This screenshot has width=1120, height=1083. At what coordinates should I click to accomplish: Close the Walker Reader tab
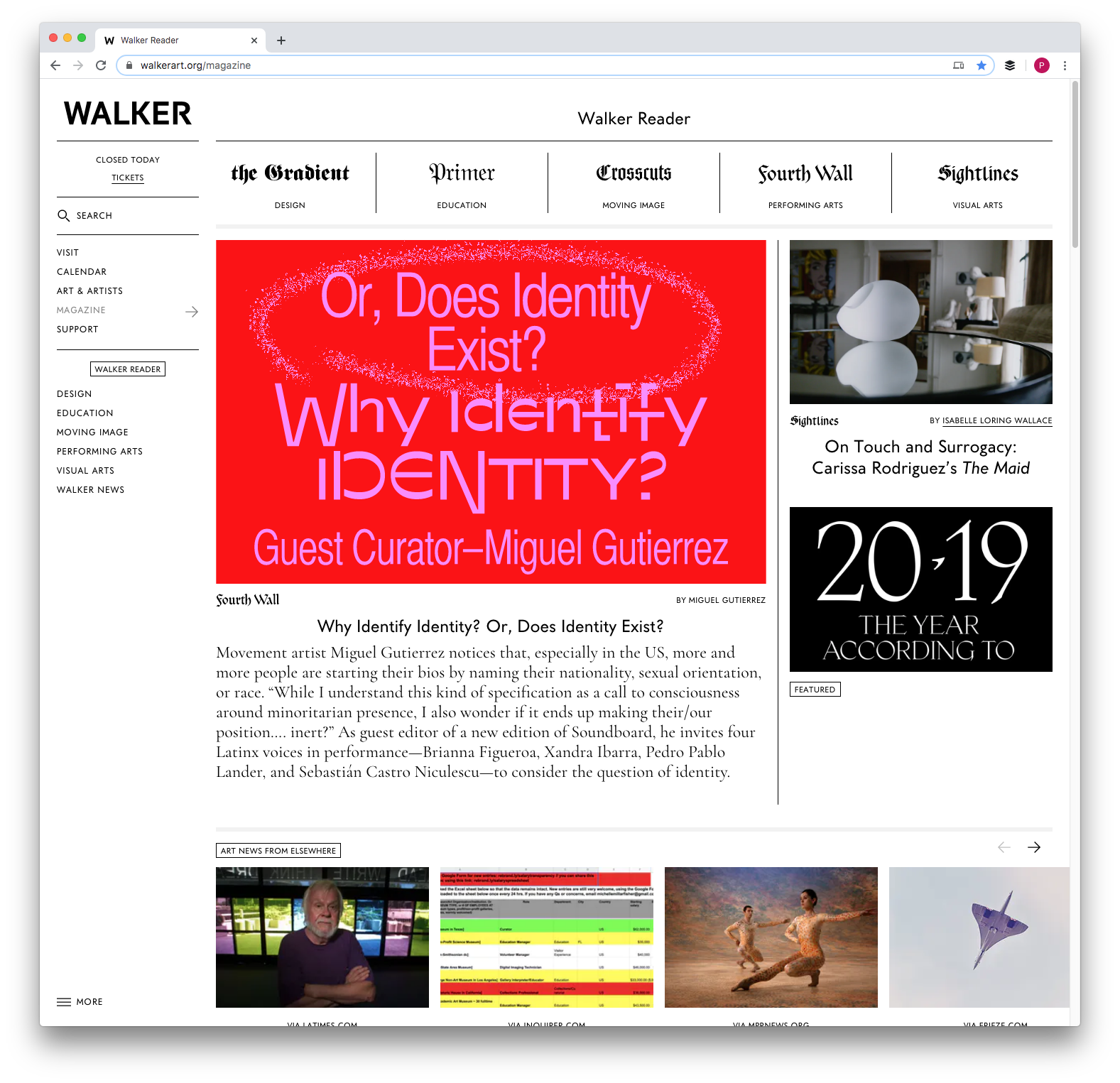254,40
